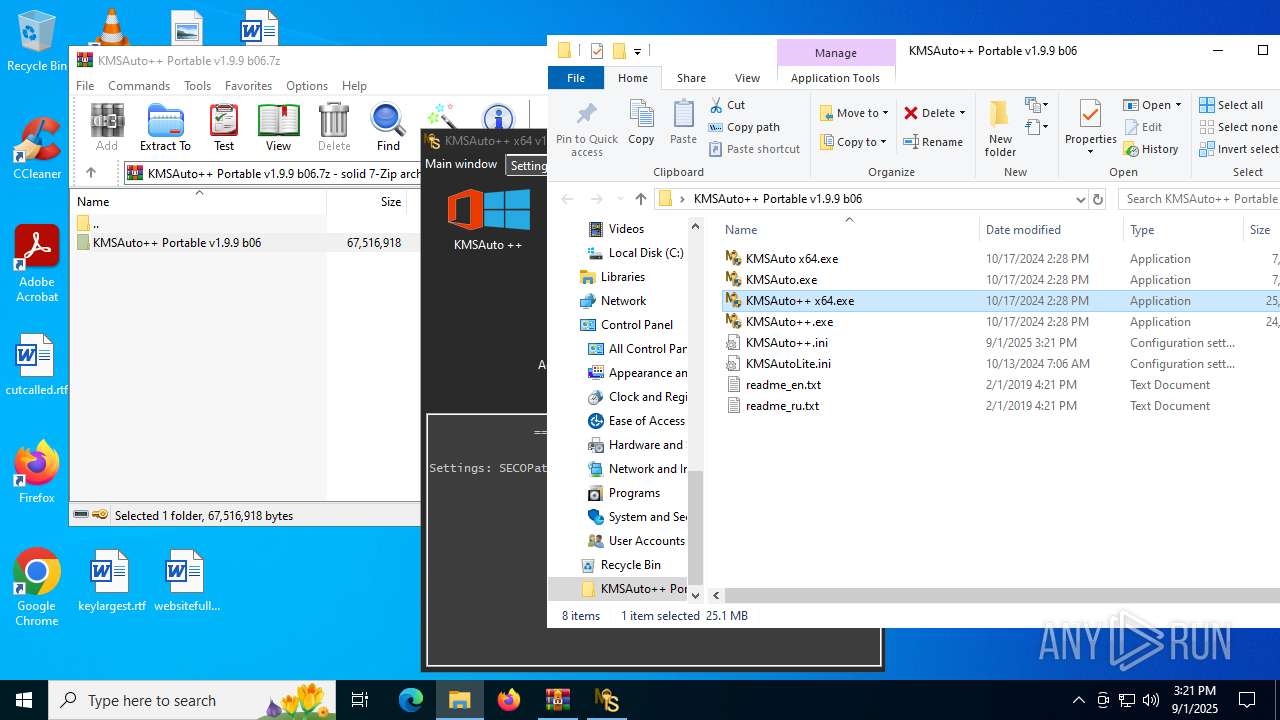Select KMSAutoLite.ini file

(788, 364)
